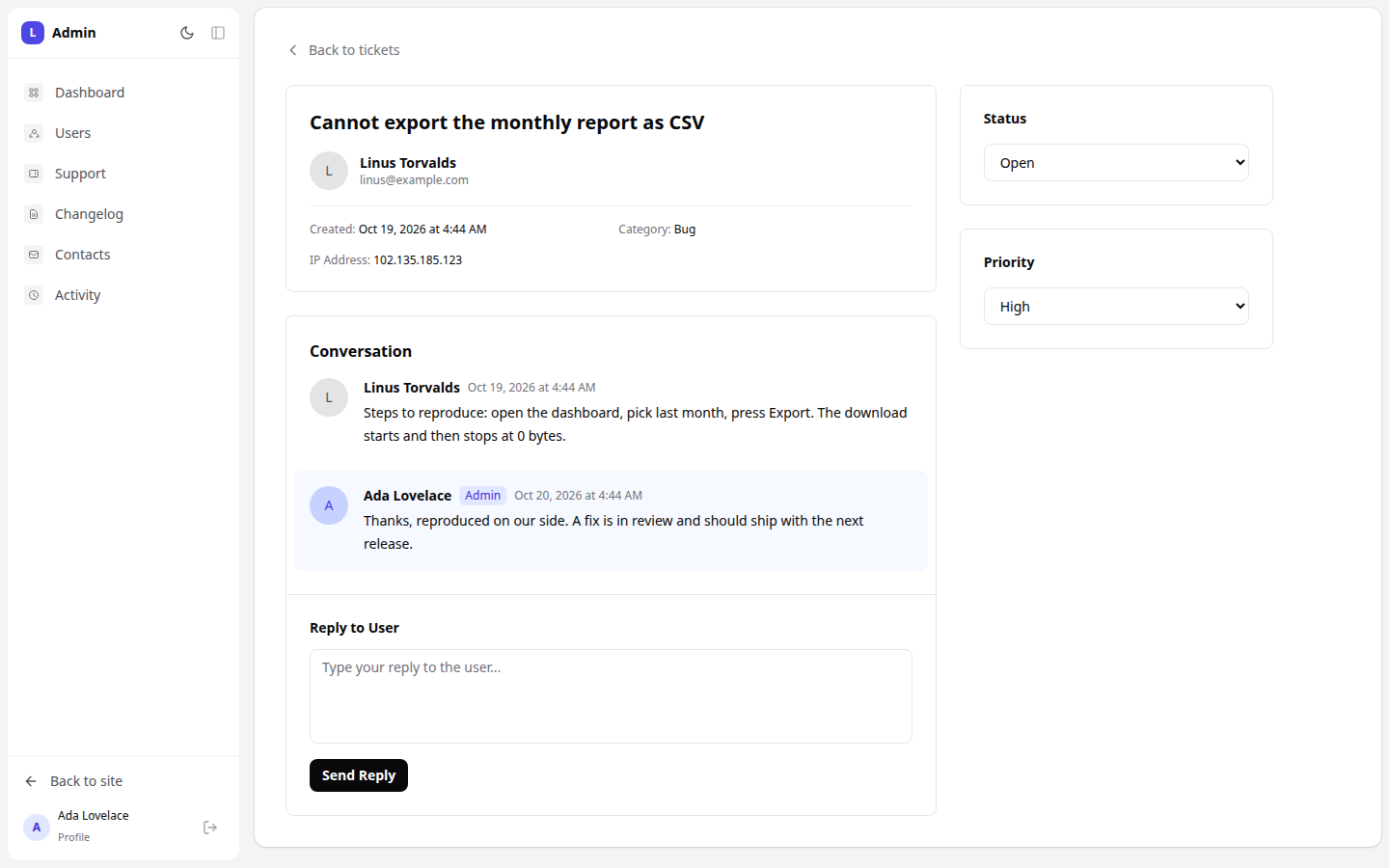
Task: Collapse the sidebar using the panel icon
Action: click(x=218, y=33)
